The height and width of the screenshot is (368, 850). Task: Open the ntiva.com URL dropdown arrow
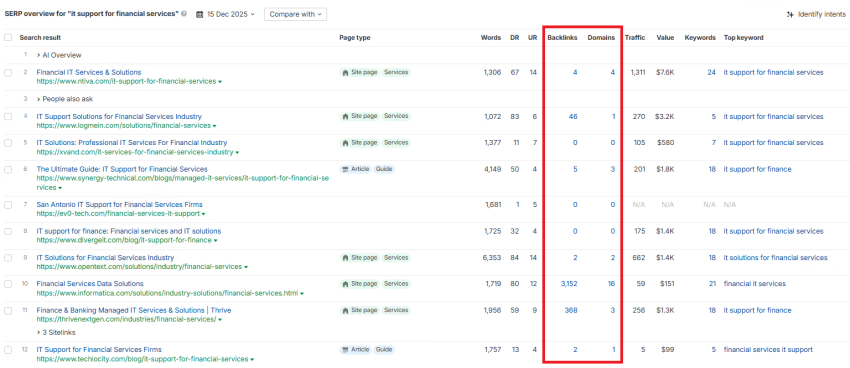(220, 82)
